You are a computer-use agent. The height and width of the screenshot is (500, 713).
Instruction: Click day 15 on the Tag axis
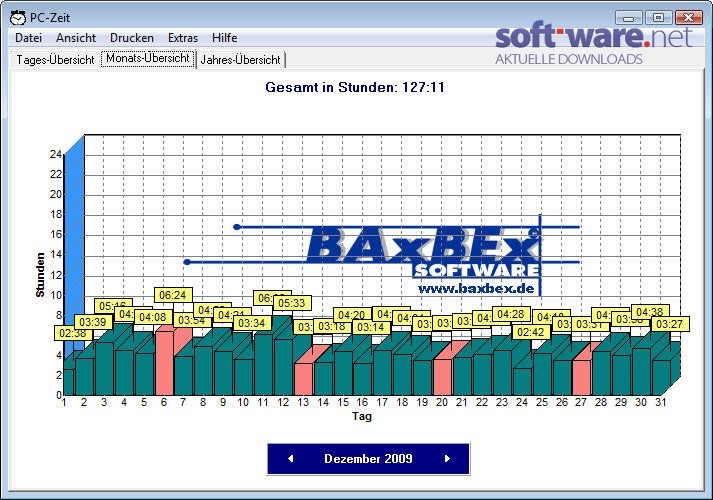click(343, 402)
